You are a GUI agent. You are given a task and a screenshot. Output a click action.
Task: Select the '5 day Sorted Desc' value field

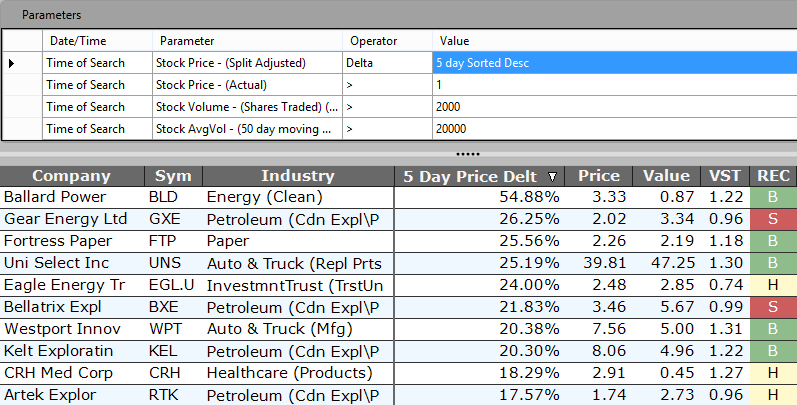[x=615, y=63]
